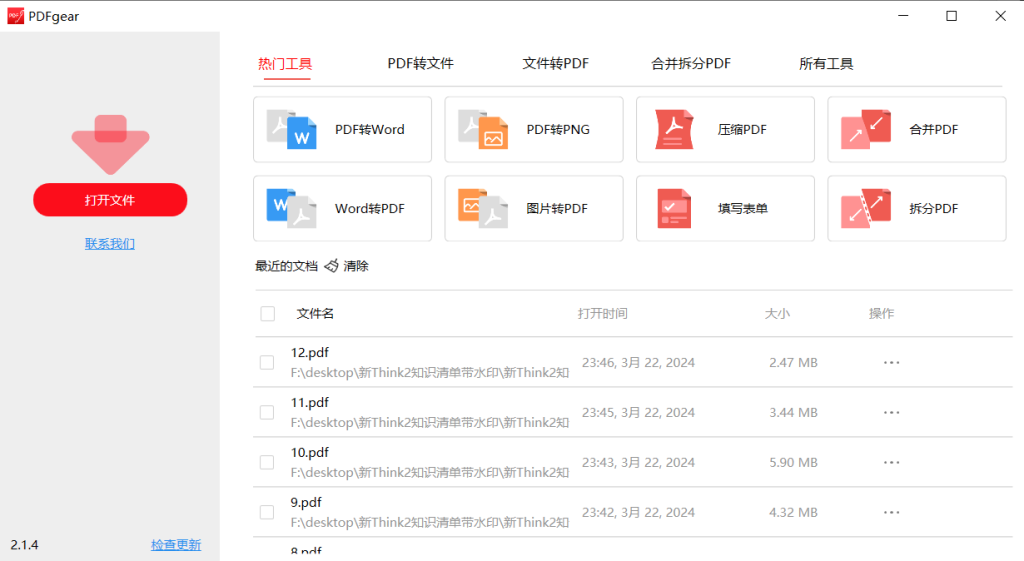Switch to the PDF转文件 tab
The width and height of the screenshot is (1024, 561).
421,64
